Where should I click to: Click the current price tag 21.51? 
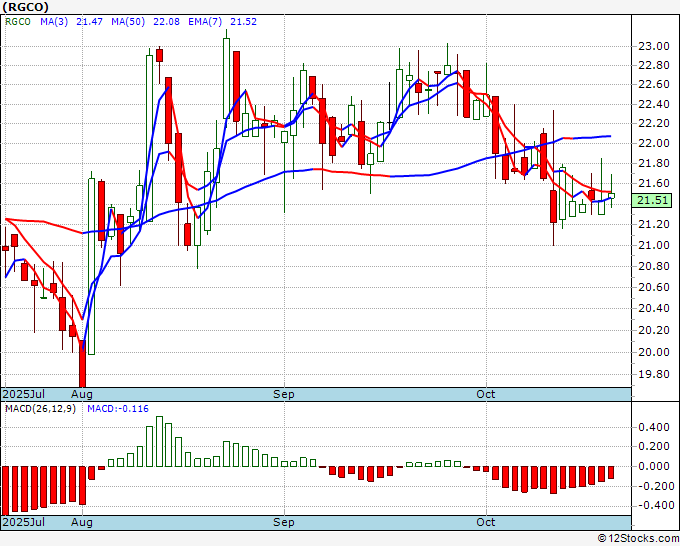click(652, 200)
